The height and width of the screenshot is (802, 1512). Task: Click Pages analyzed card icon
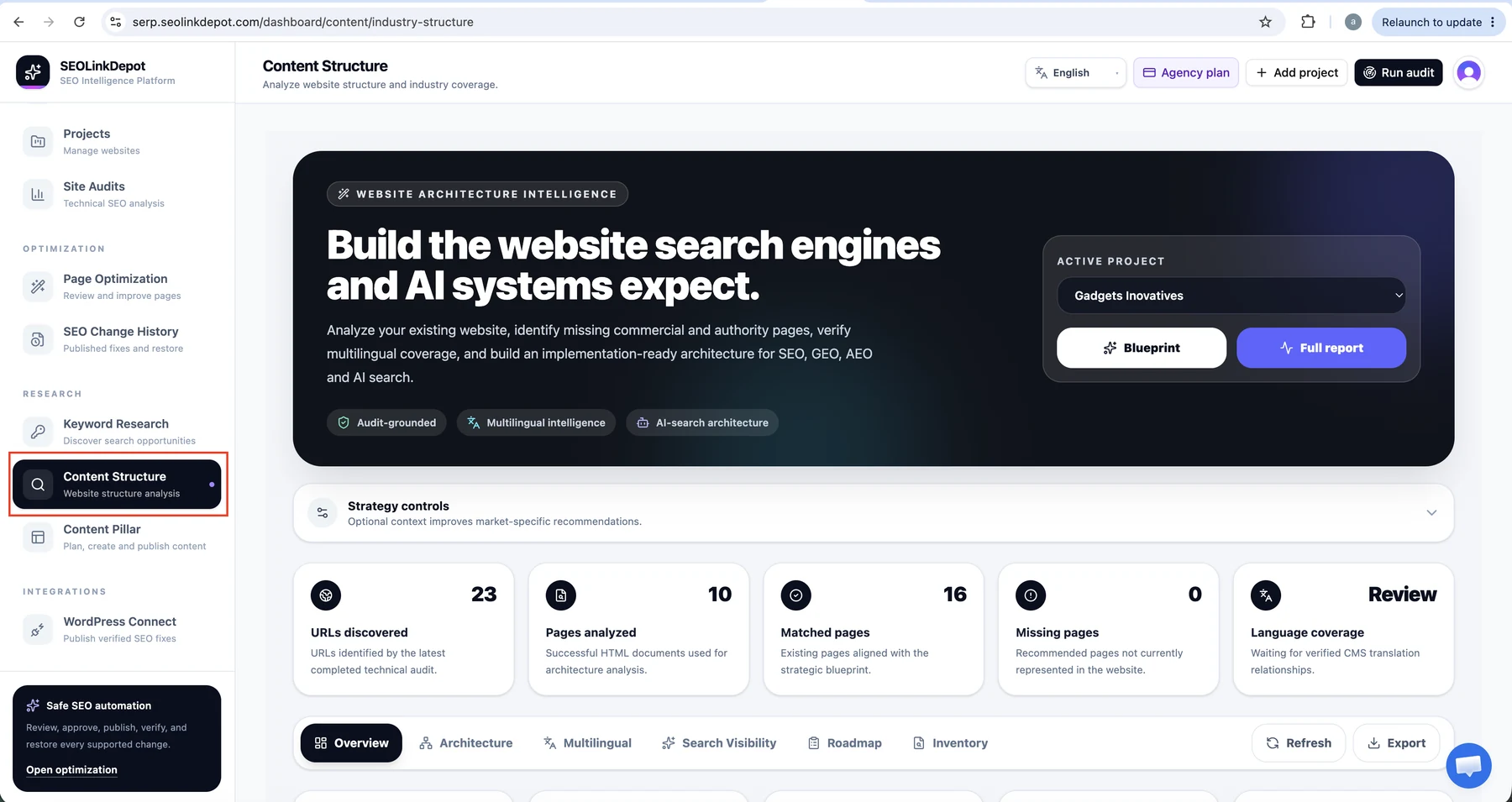click(561, 595)
